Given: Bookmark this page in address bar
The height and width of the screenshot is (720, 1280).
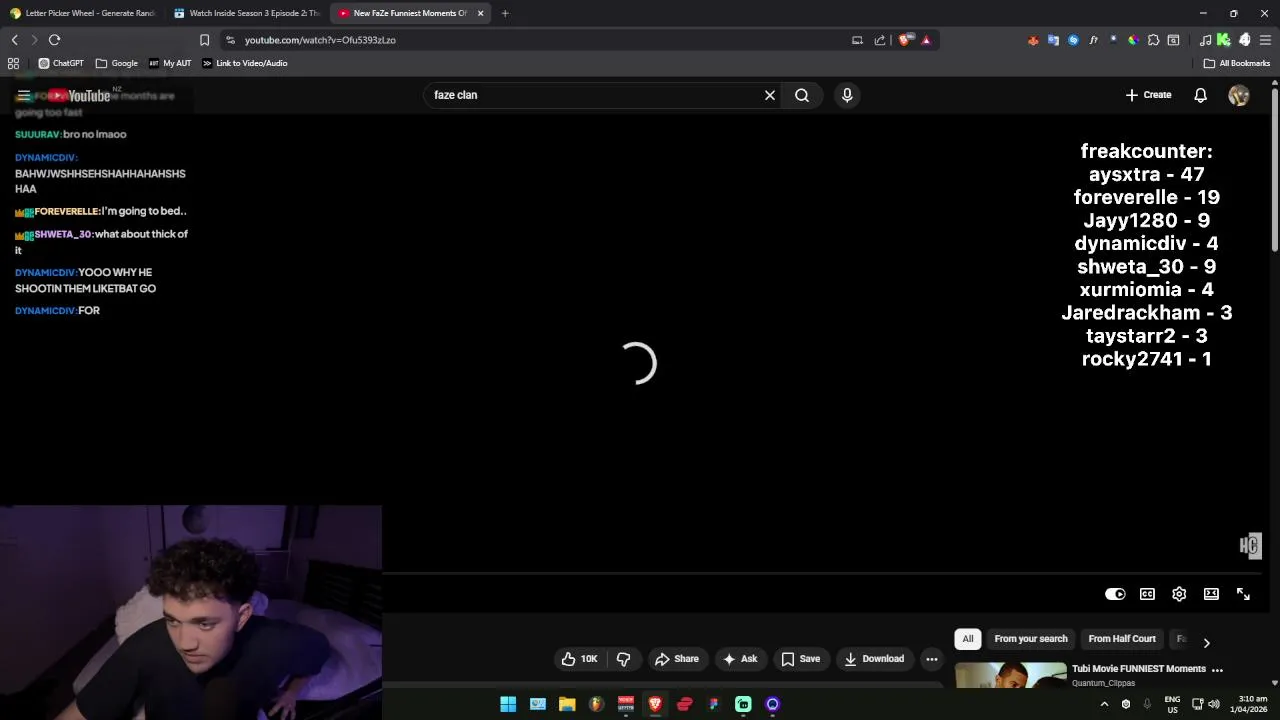Looking at the screenshot, I should (x=204, y=40).
